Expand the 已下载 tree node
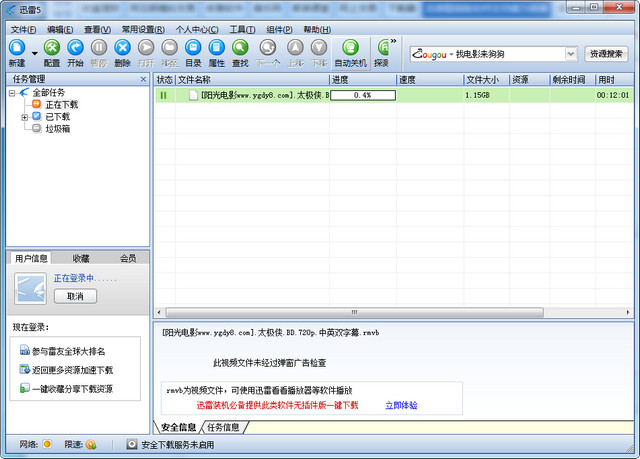The height and width of the screenshot is (459, 640). pyautogui.click(x=24, y=117)
